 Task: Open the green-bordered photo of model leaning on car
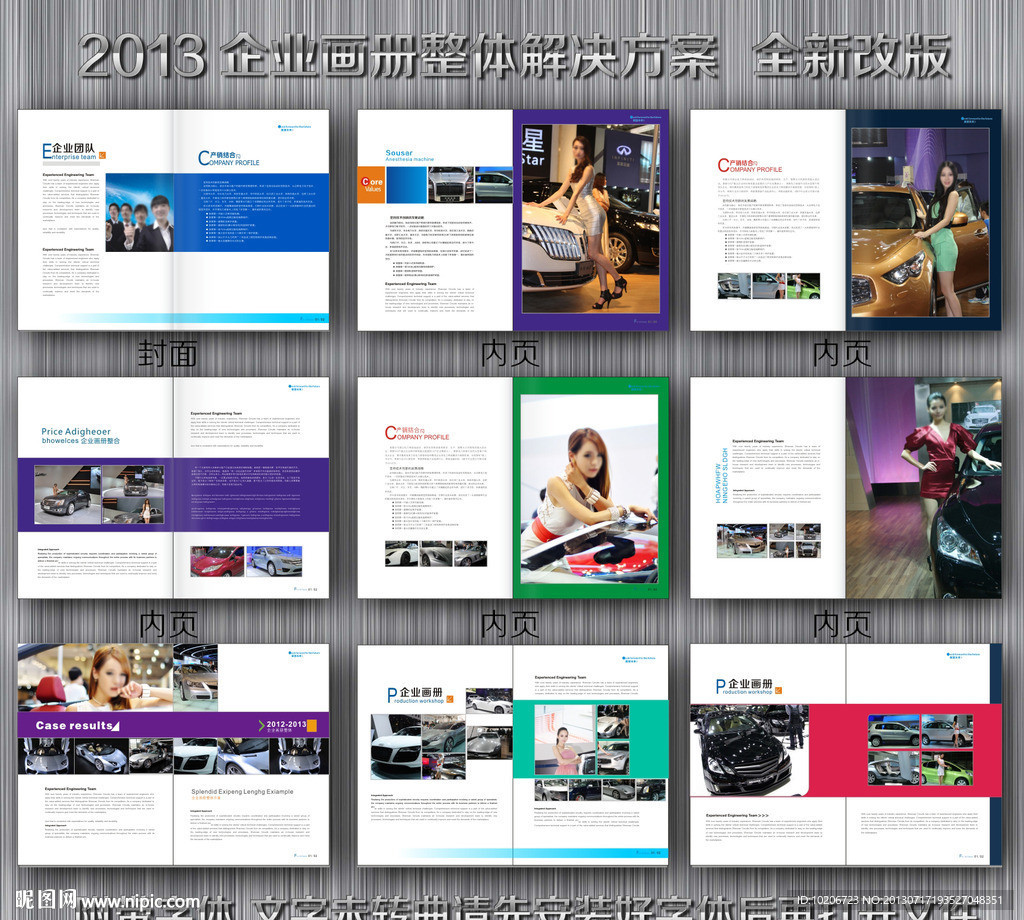pyautogui.click(x=590, y=488)
